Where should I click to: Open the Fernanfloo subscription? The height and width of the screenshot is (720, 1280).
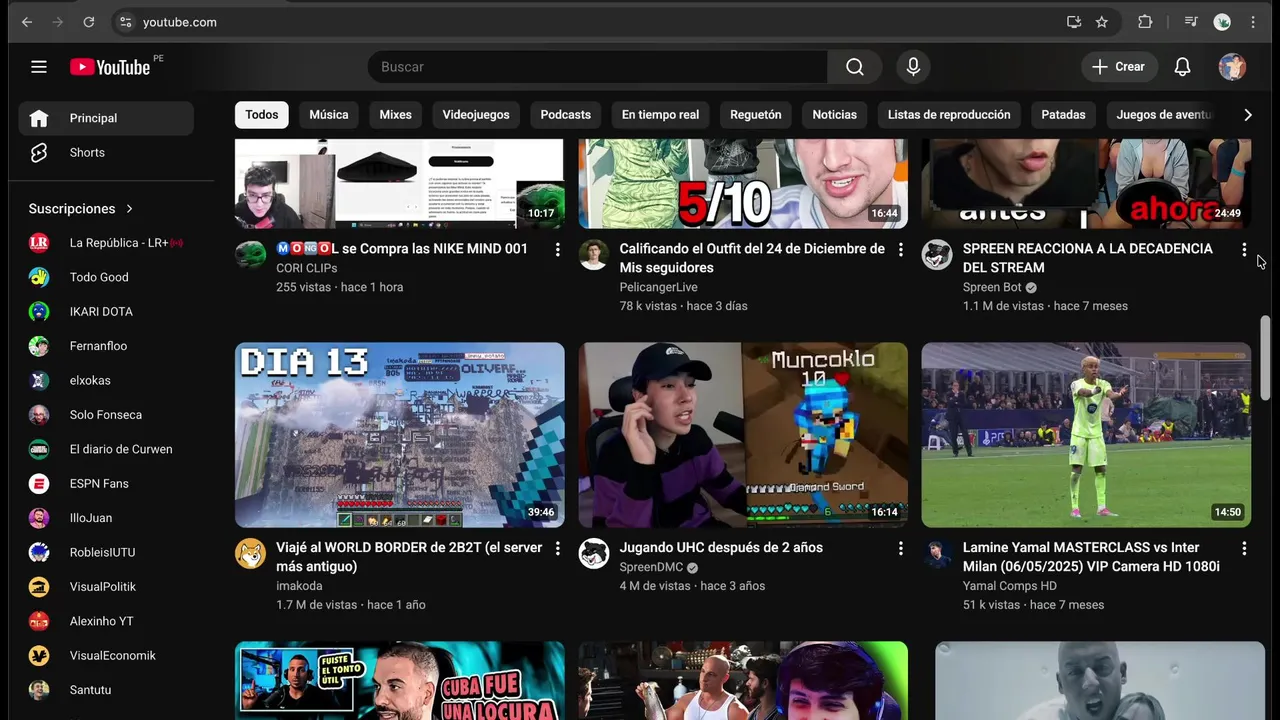(106, 346)
